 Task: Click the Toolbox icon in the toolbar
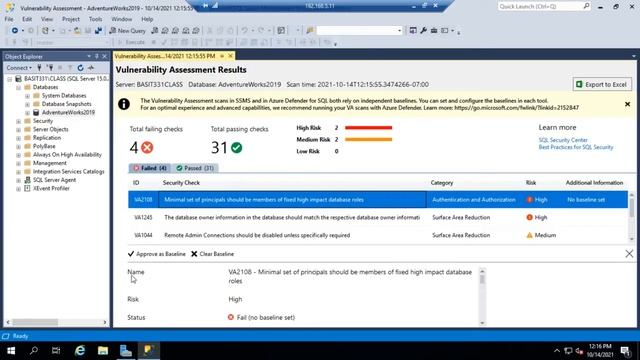pyautogui.click(x=434, y=31)
